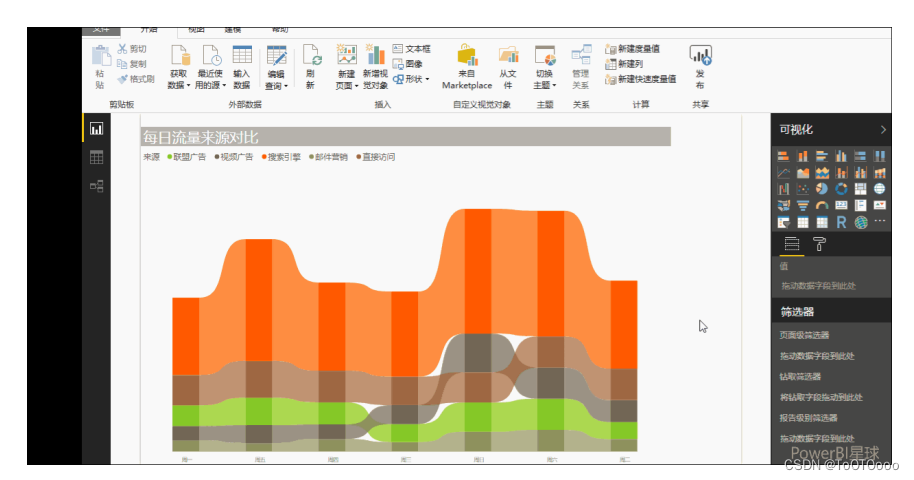Image resolution: width=914 pixels, height=480 pixels.
Task: Click the 搜索引擎 orange legend marker
Action: [264, 157]
